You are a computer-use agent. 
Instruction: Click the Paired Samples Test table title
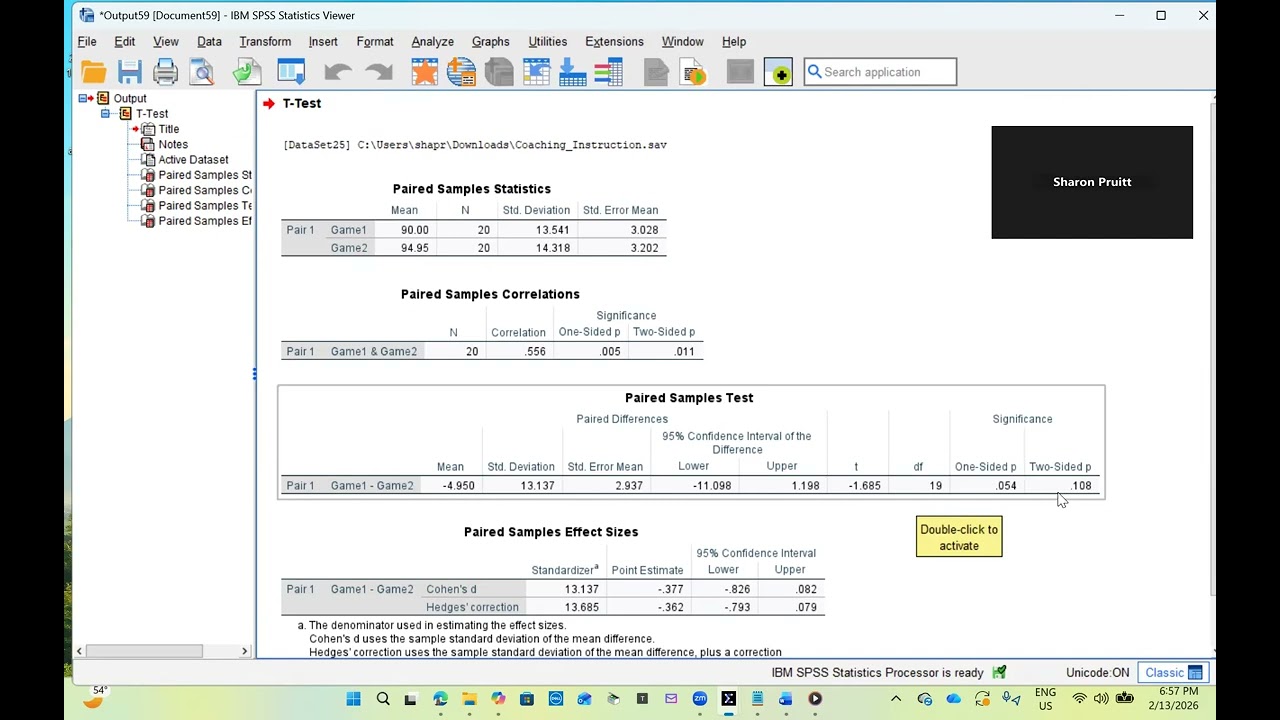tap(689, 398)
